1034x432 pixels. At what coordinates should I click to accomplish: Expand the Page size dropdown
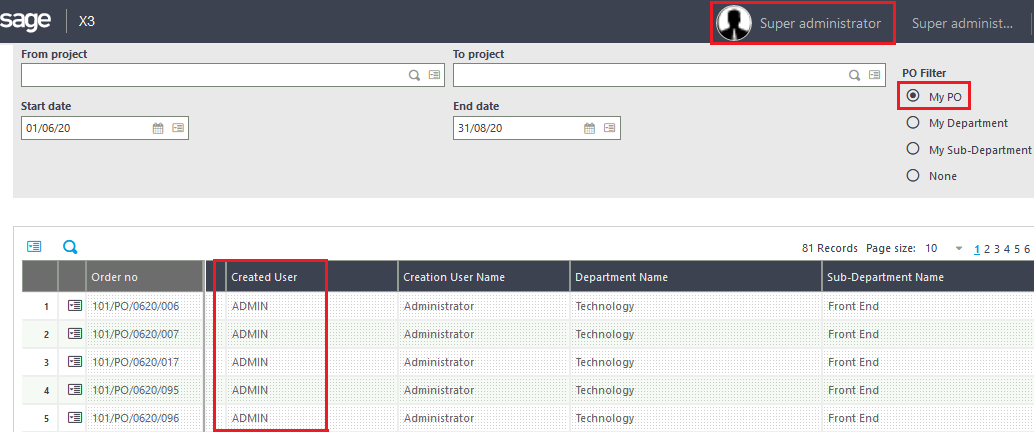click(x=959, y=248)
